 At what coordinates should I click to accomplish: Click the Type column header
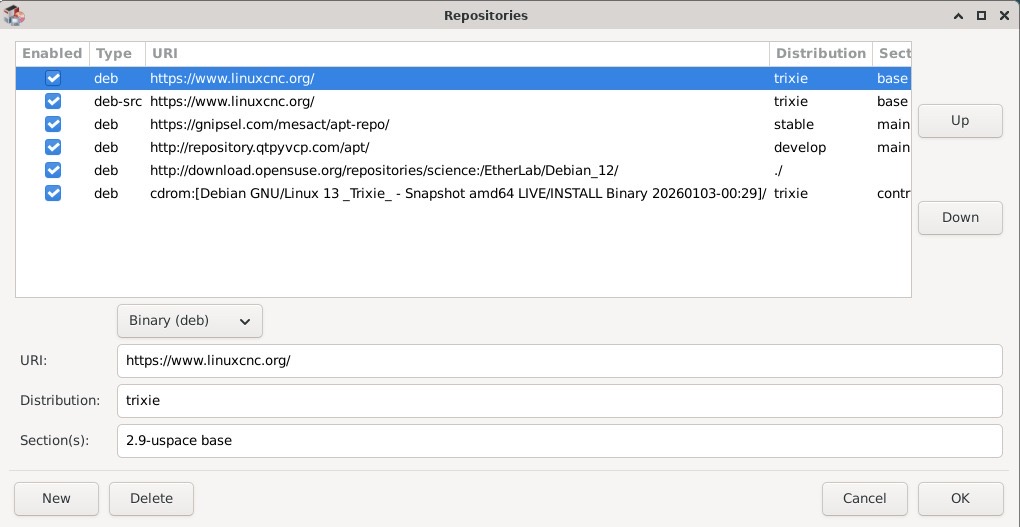[x=116, y=53]
